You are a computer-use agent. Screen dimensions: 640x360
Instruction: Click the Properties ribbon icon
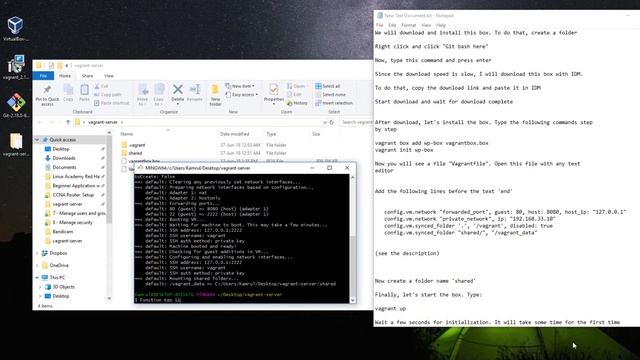pos(273,93)
